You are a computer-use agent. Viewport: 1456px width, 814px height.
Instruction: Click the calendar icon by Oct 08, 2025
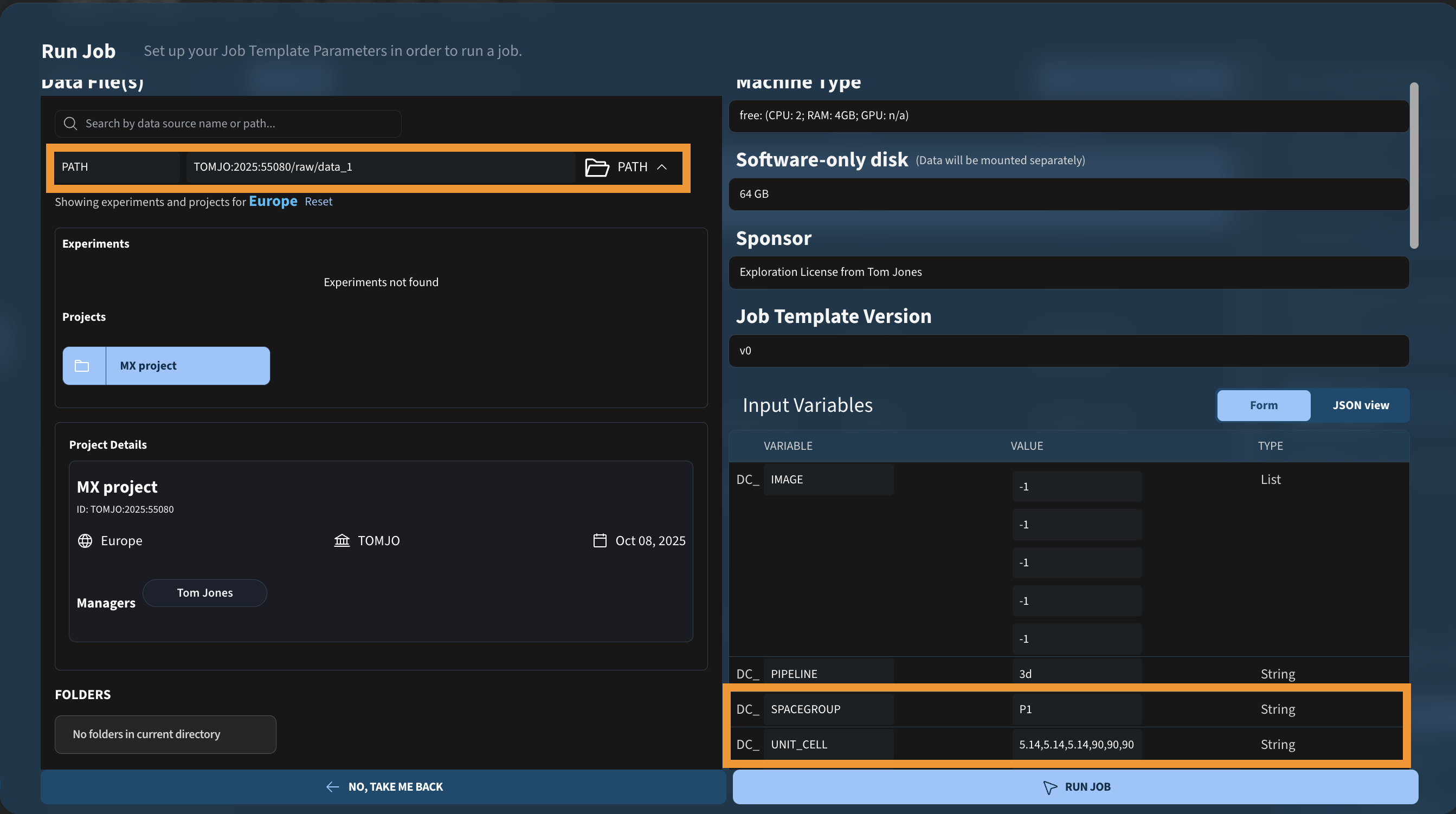(600, 541)
